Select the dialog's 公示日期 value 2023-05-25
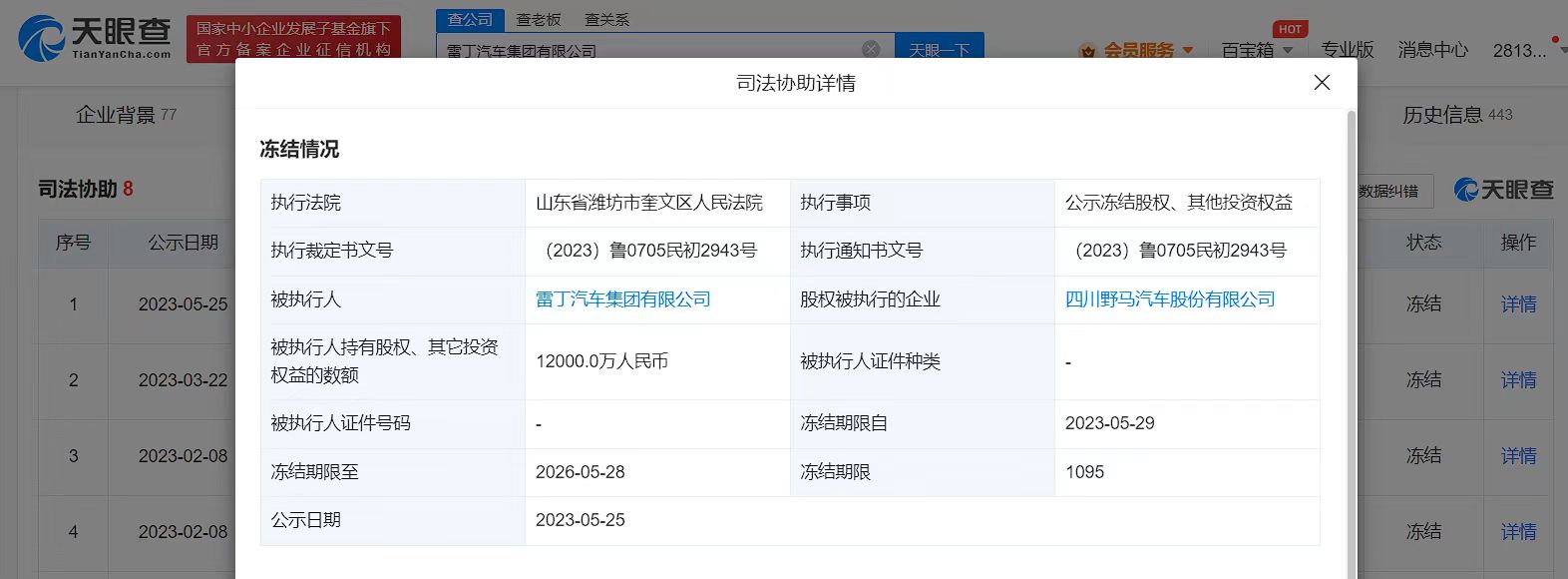Screen dimensions: 1568x579 (581, 520)
